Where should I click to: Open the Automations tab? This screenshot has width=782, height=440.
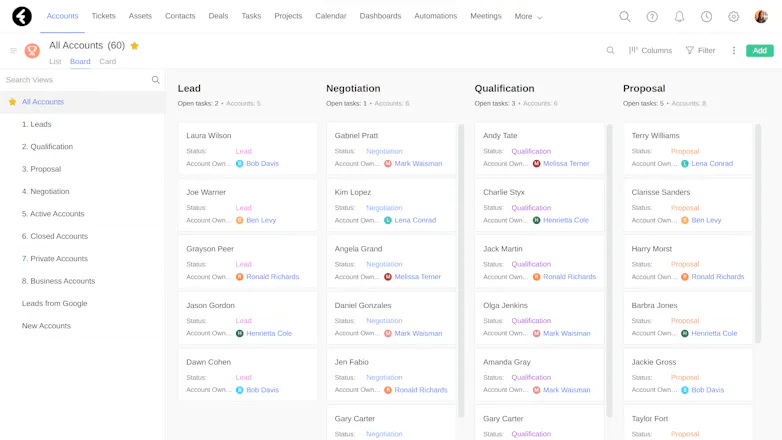click(x=435, y=16)
